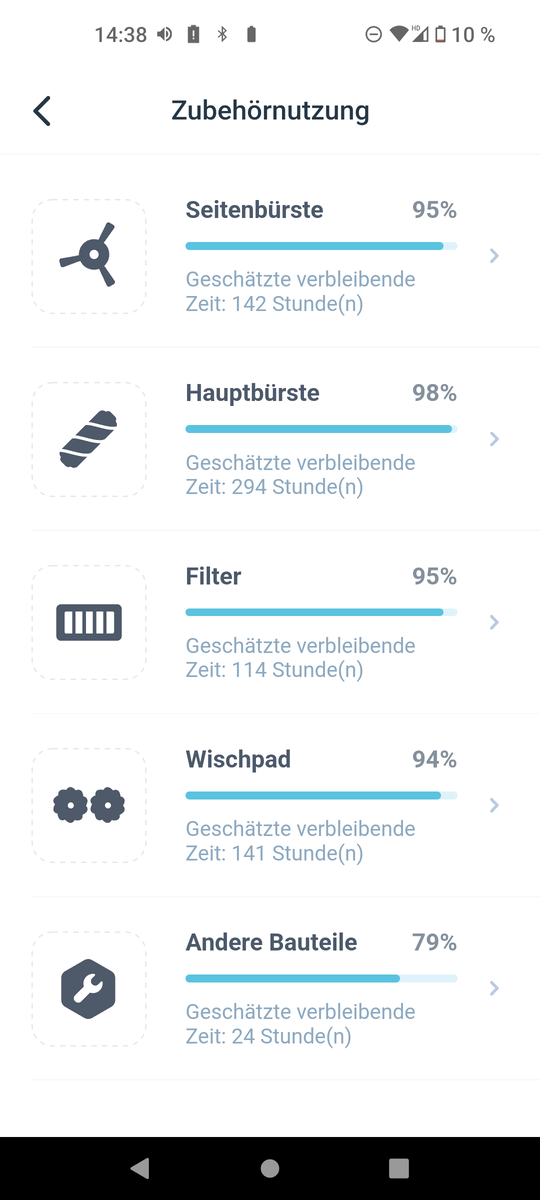This screenshot has height=1200, width=540.
Task: Select the wrench icon for other parts
Action: (x=89, y=988)
